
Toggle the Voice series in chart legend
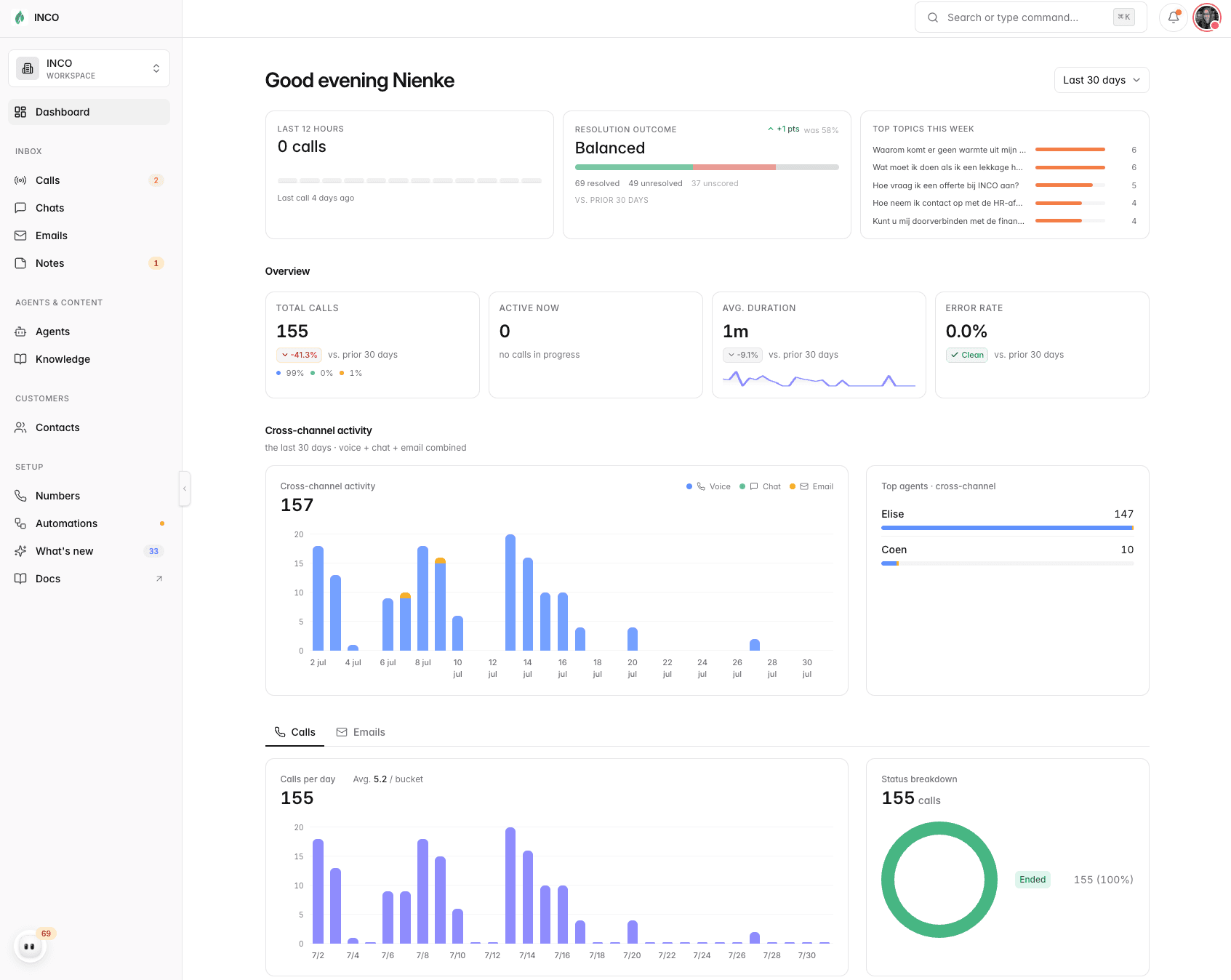pyautogui.click(x=709, y=486)
